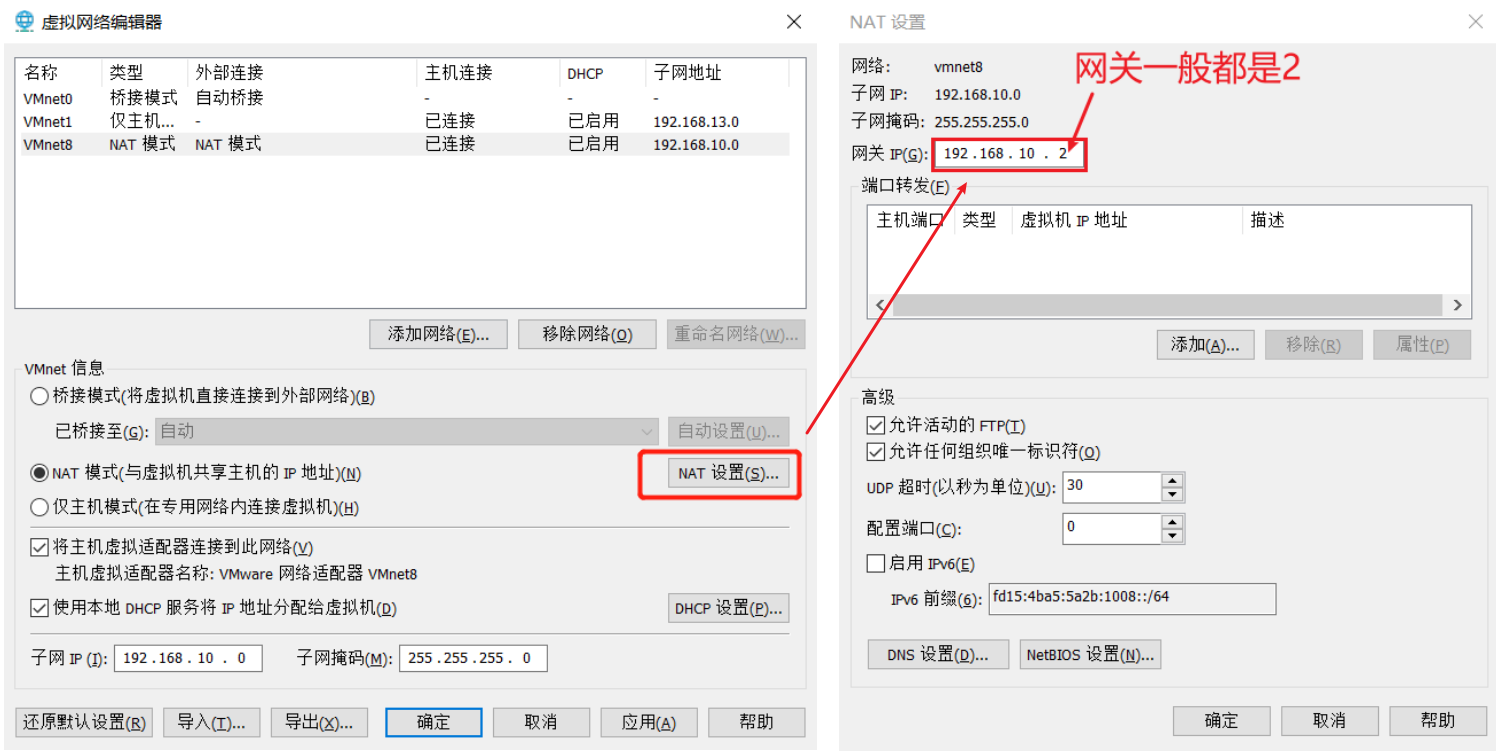Viewport: 1496px width, 755px height.
Task: Click 导出(X)... button
Action: (319, 722)
